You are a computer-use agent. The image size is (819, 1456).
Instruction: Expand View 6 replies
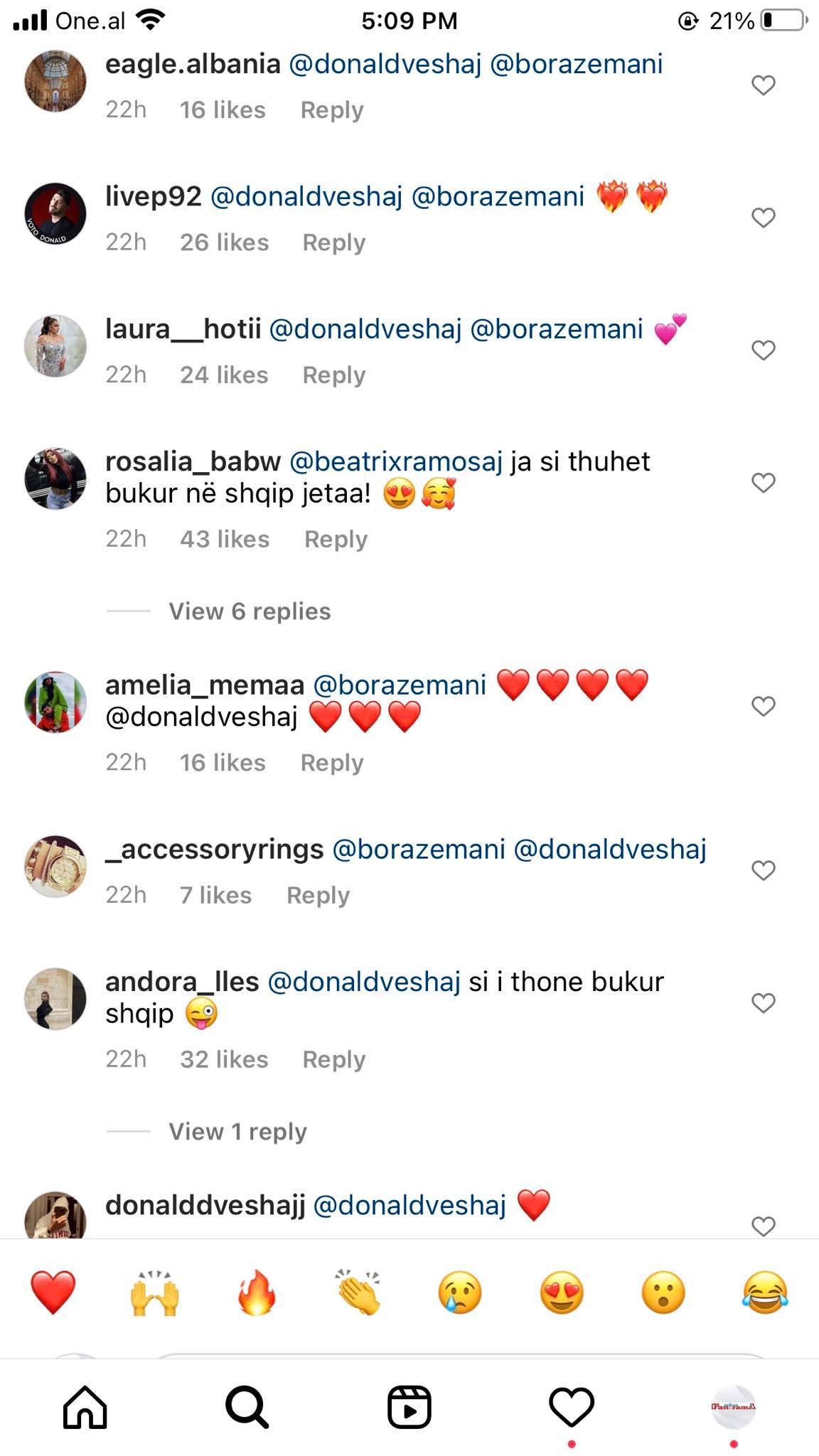click(250, 611)
